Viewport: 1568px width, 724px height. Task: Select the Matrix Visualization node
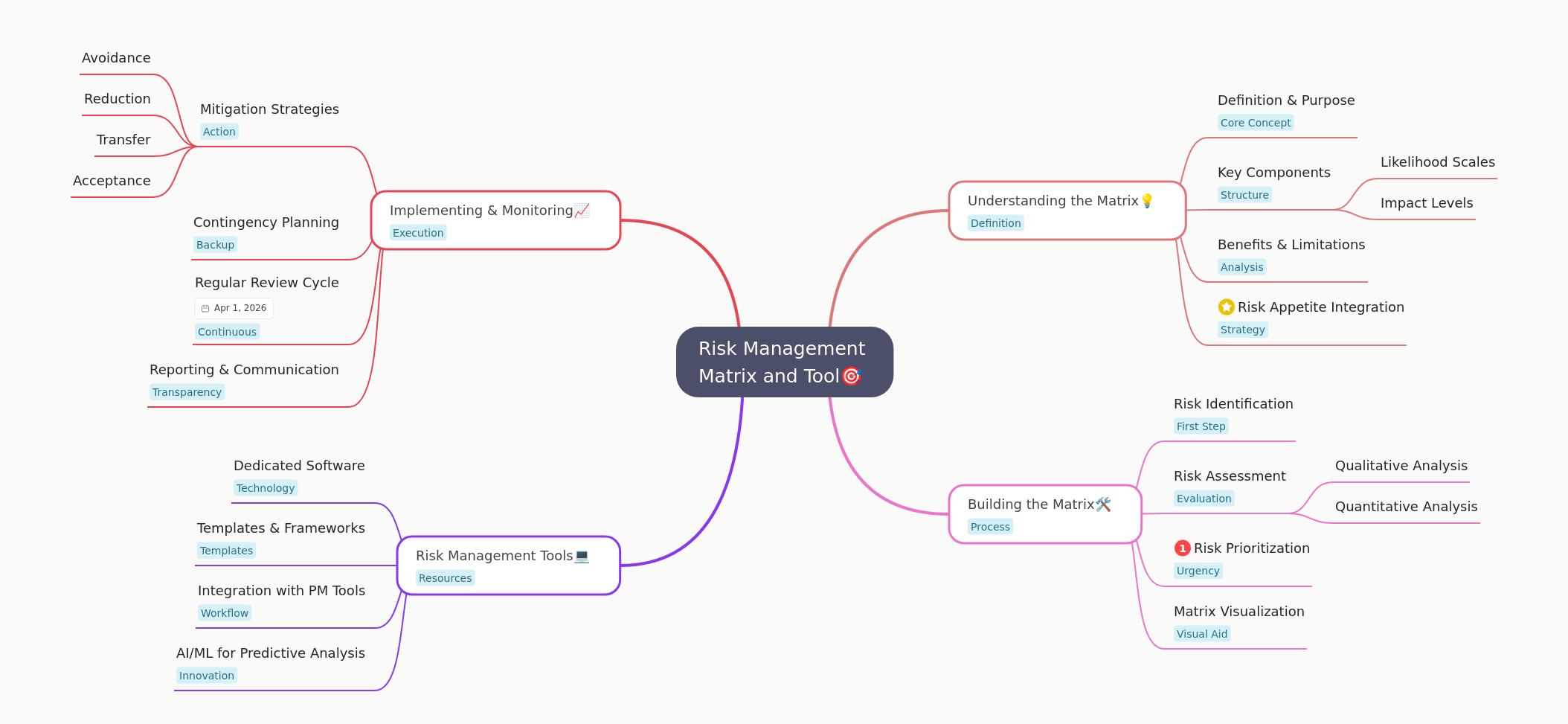point(1238,611)
